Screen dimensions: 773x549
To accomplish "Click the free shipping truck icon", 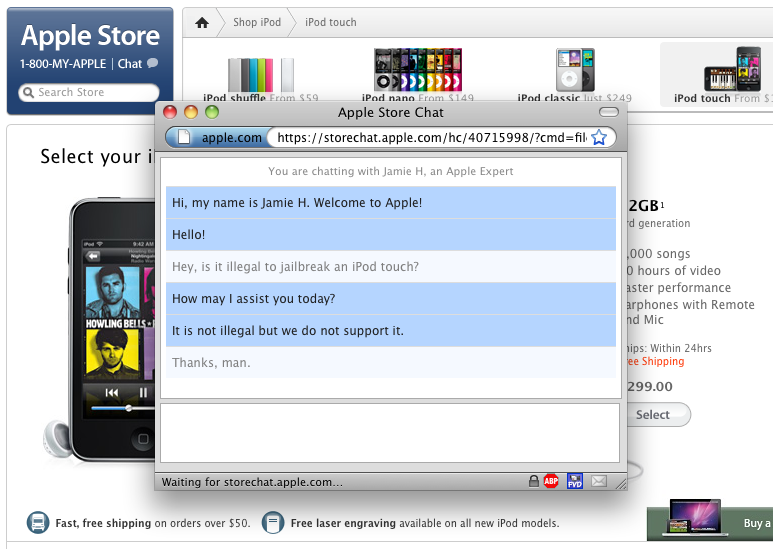I will pos(38,522).
